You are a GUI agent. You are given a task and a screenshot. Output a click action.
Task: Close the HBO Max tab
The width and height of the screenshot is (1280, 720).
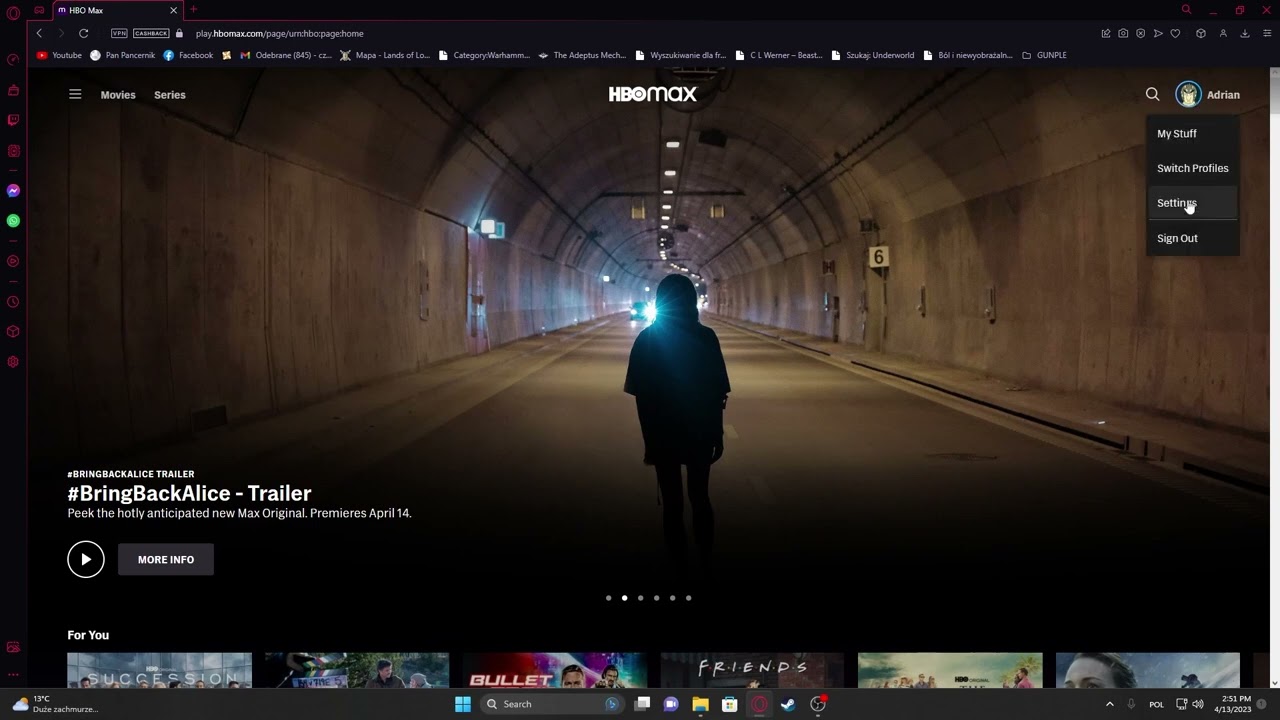173,10
